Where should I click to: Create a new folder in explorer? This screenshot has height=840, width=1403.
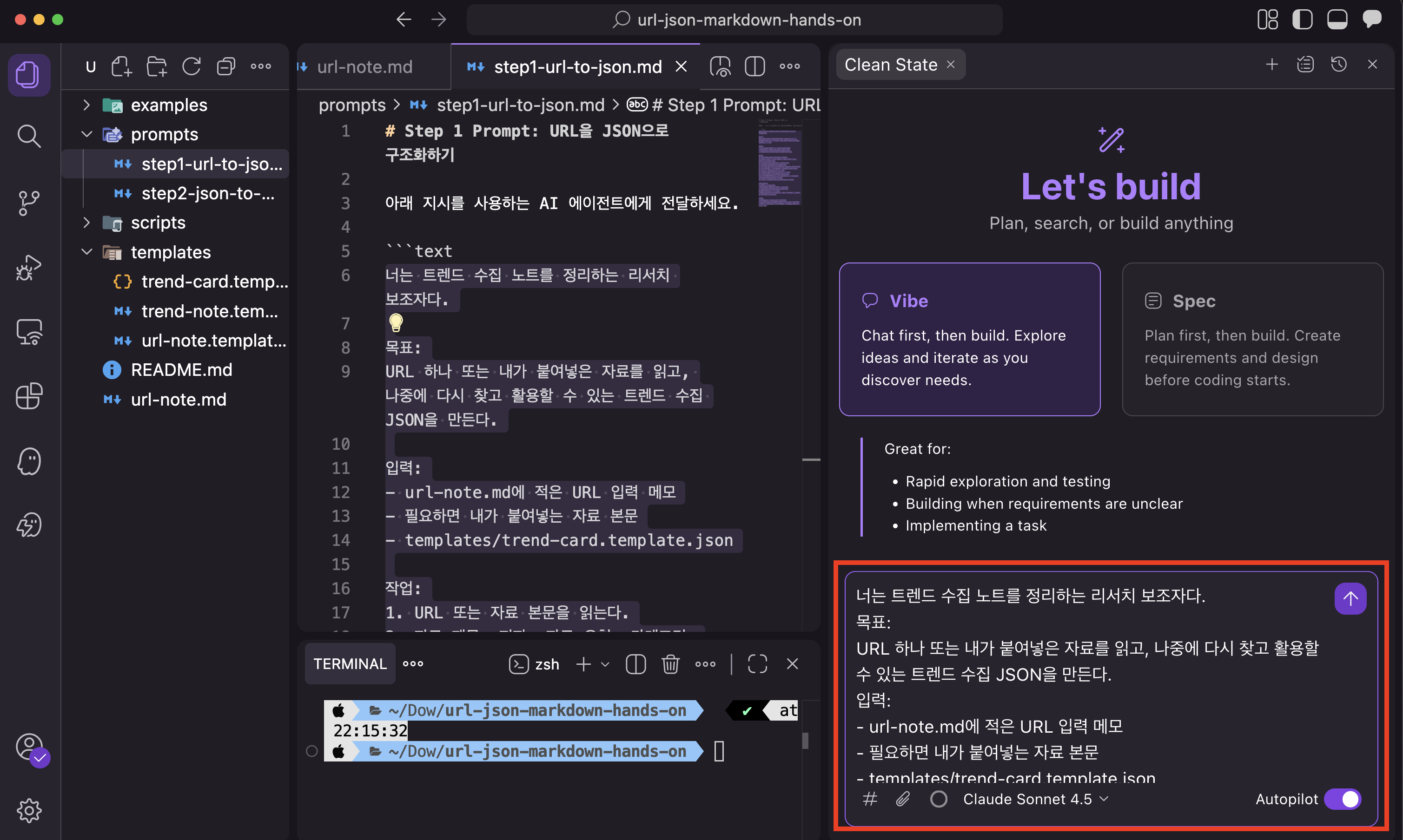[156, 67]
